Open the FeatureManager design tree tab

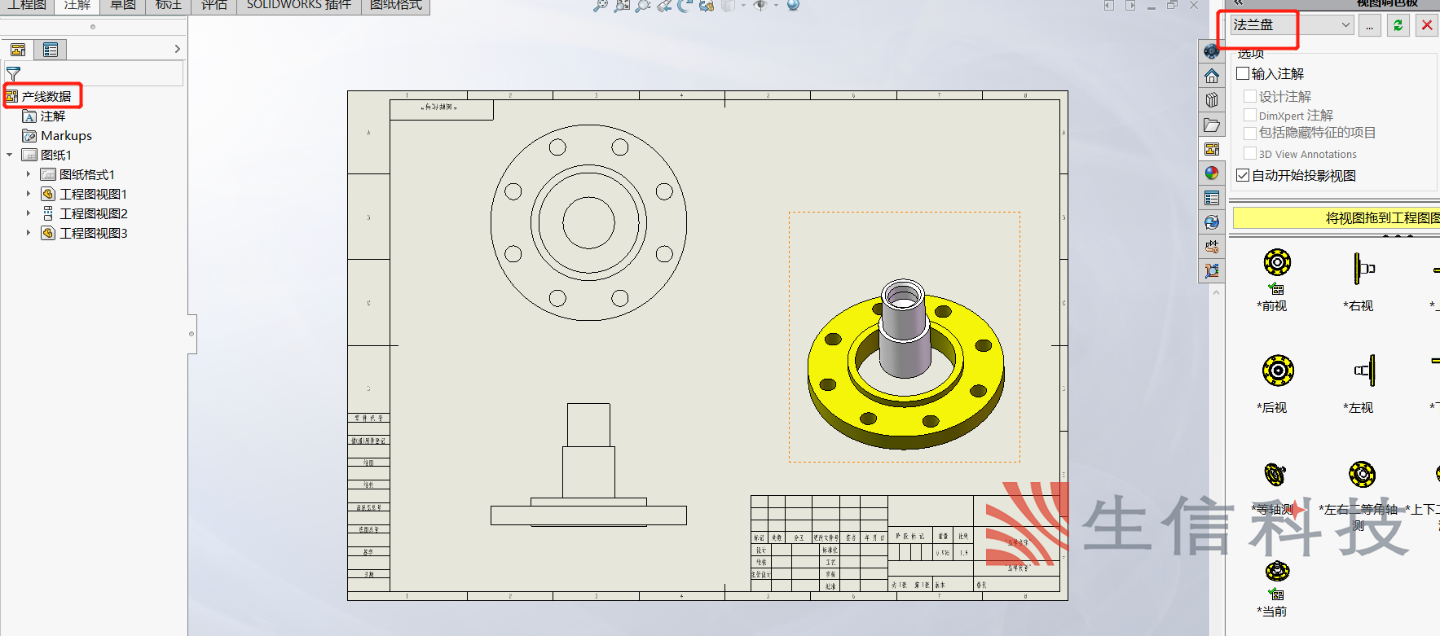(17, 49)
